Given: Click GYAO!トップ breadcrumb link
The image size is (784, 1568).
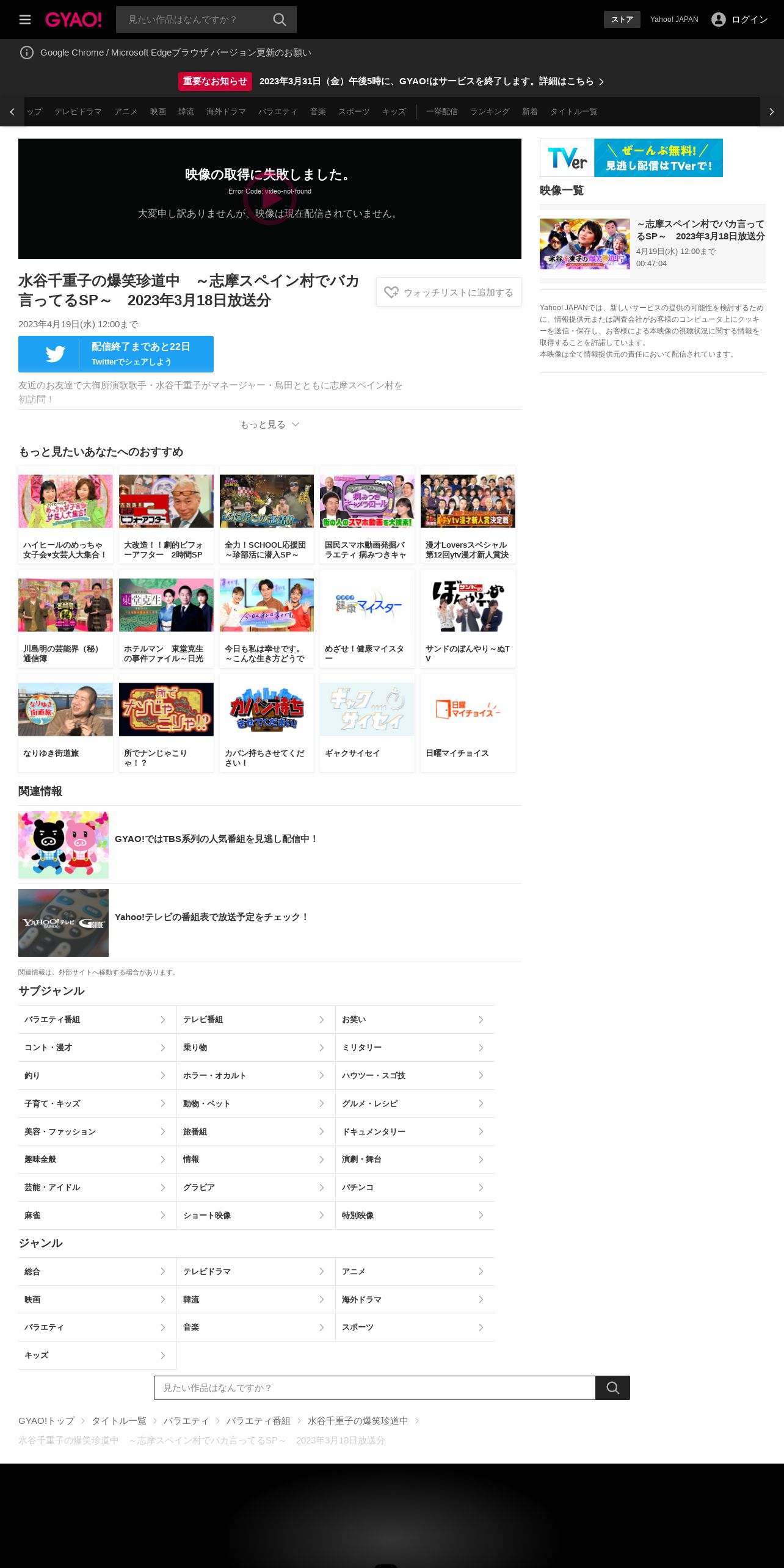Looking at the screenshot, I should coord(46,1421).
